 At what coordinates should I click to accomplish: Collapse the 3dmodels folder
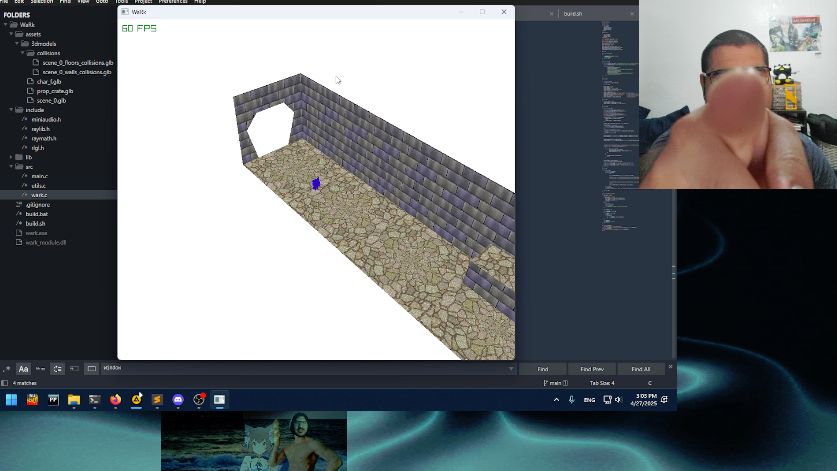click(17, 44)
